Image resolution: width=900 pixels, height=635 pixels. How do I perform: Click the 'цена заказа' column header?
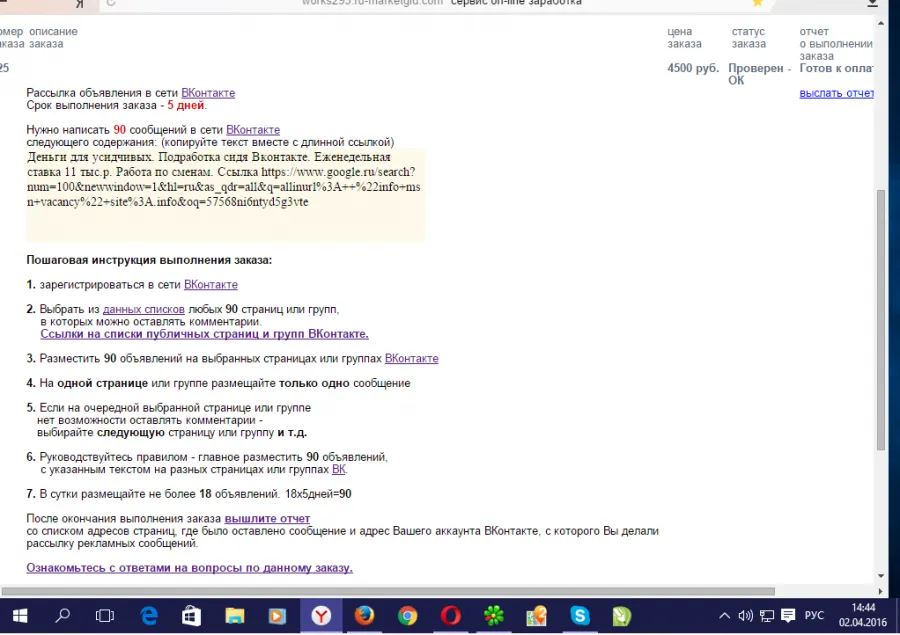point(684,38)
